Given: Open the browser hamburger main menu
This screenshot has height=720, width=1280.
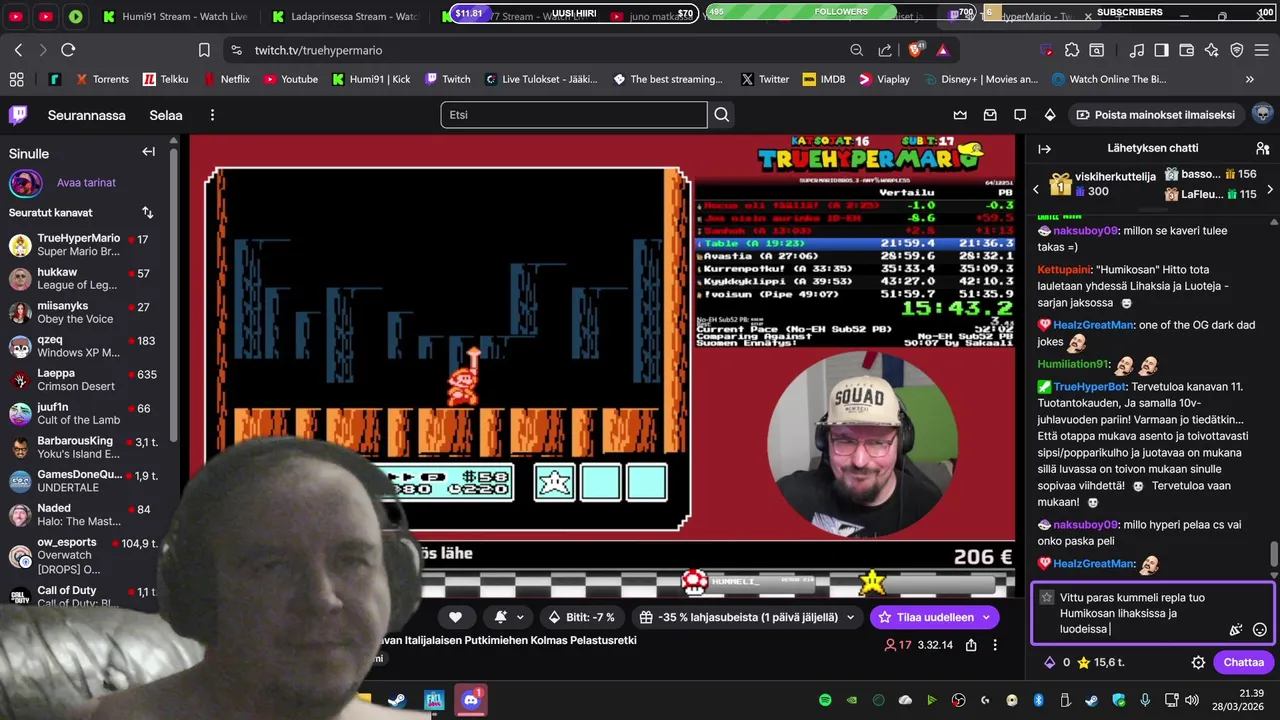Looking at the screenshot, I should pyautogui.click(x=1262, y=50).
